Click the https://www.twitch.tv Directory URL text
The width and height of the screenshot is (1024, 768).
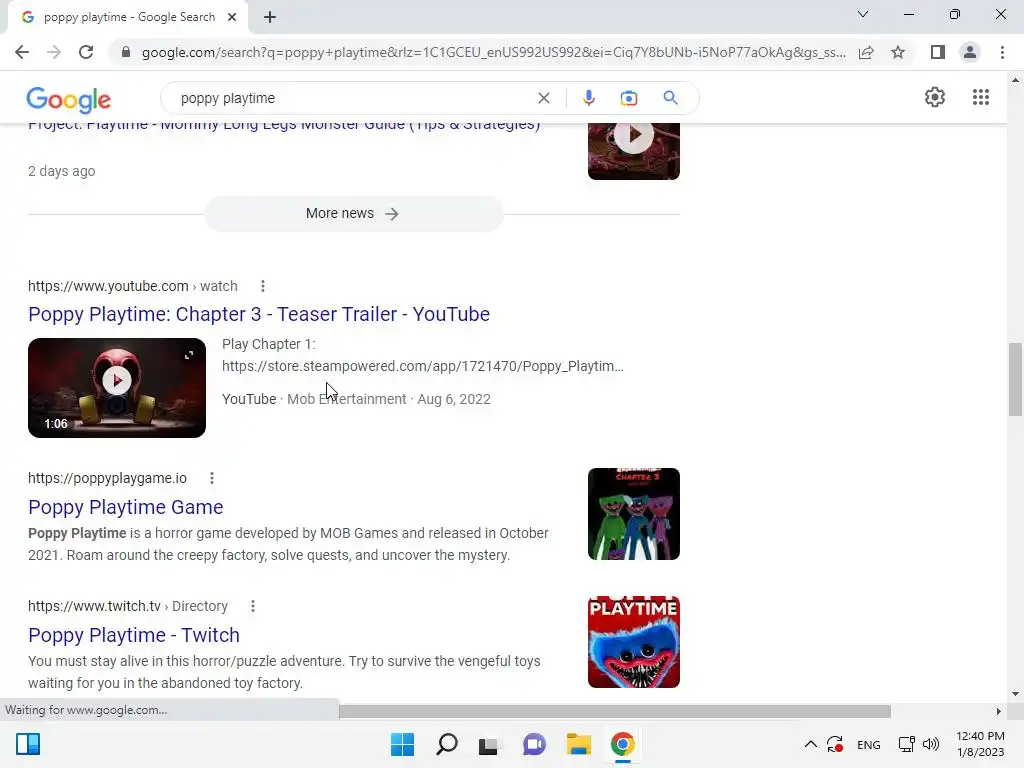(x=128, y=606)
